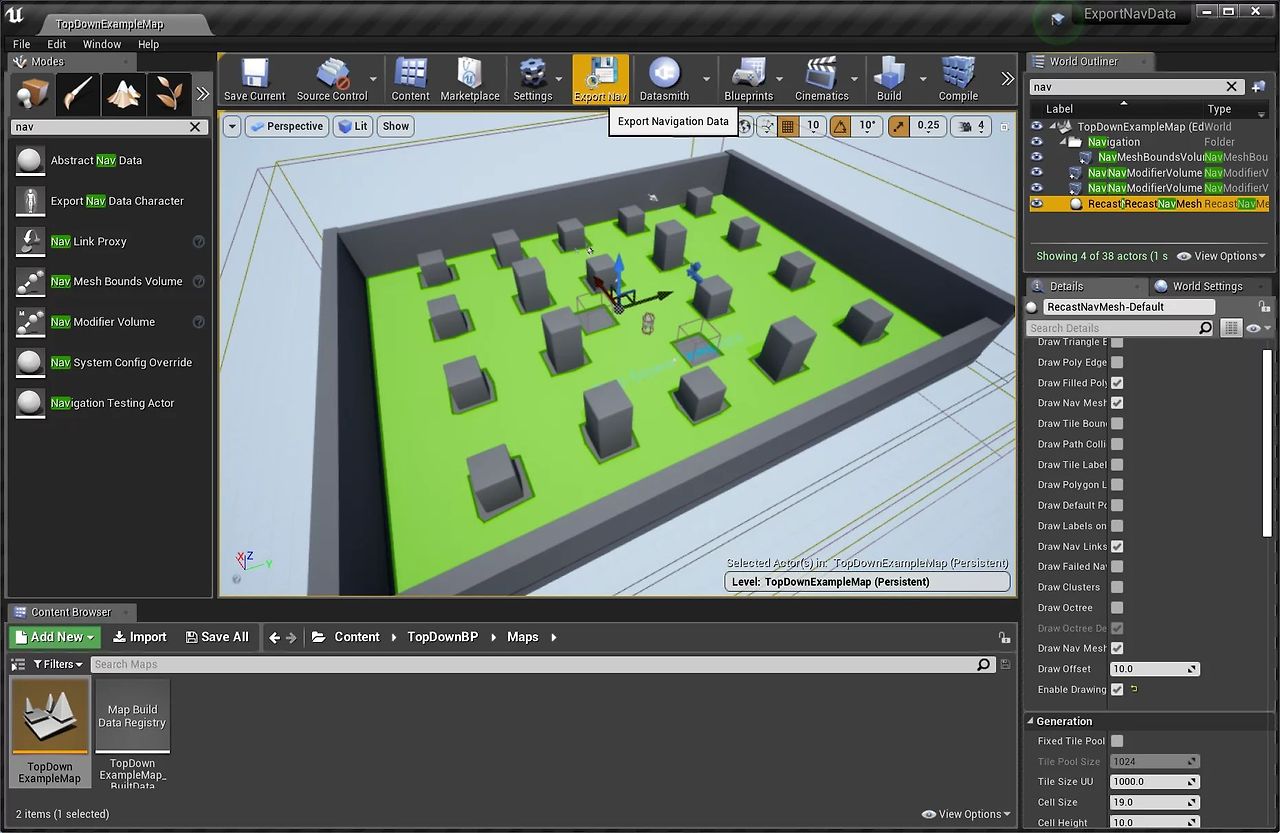
Task: Toggle rotation snapping icon in viewport
Action: point(841,126)
